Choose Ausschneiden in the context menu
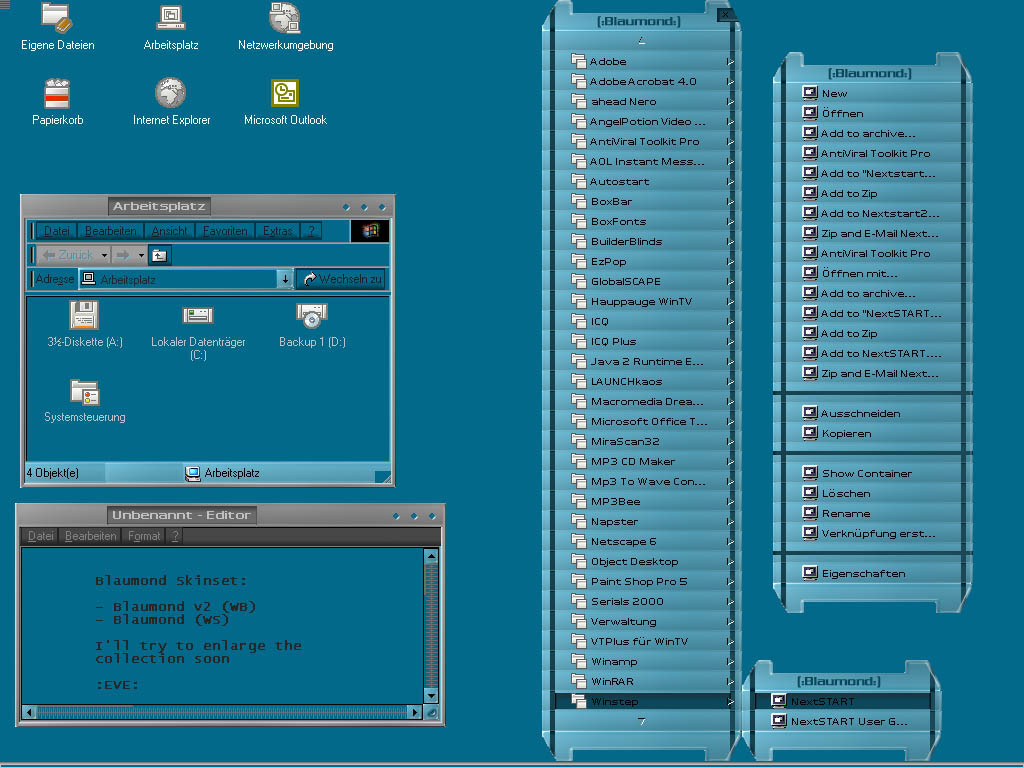Screen dimensions: 1024x768 click(x=873, y=413)
